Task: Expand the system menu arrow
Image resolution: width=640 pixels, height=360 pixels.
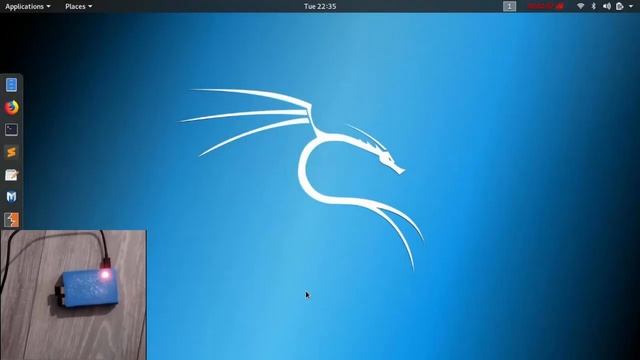Action: (631, 6)
